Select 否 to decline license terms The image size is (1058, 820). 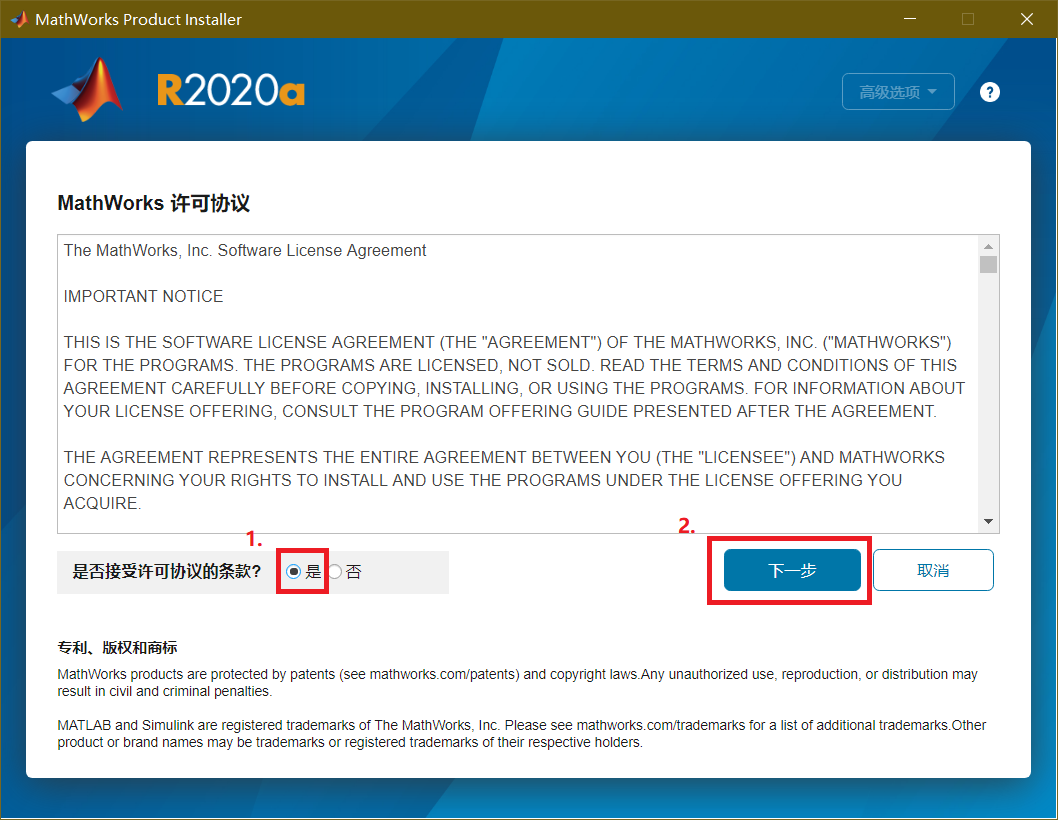click(336, 572)
